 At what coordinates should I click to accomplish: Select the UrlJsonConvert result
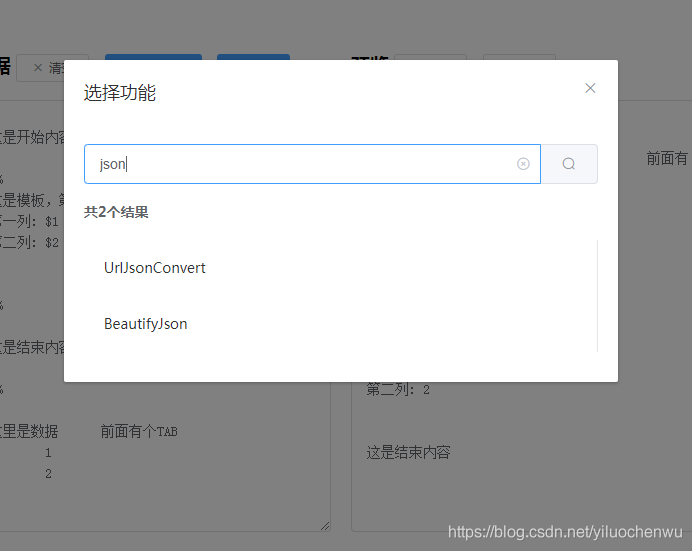(x=154, y=268)
